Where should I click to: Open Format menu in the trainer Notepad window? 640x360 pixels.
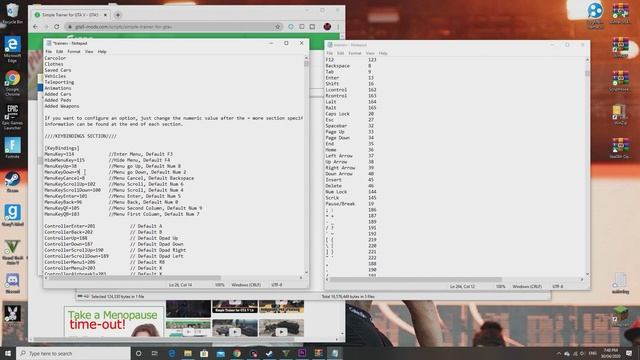click(74, 52)
